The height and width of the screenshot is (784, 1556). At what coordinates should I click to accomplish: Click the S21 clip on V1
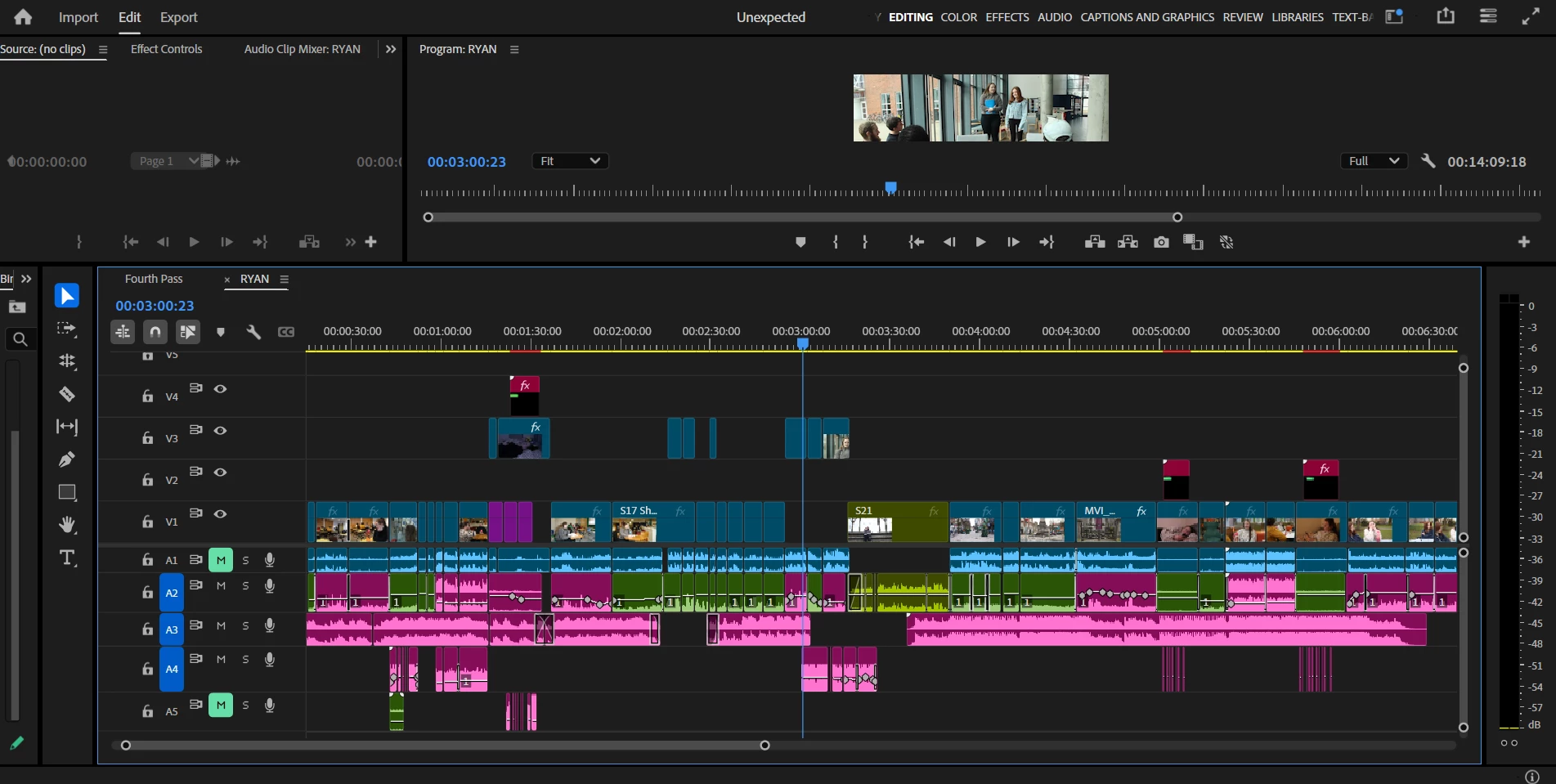(897, 522)
